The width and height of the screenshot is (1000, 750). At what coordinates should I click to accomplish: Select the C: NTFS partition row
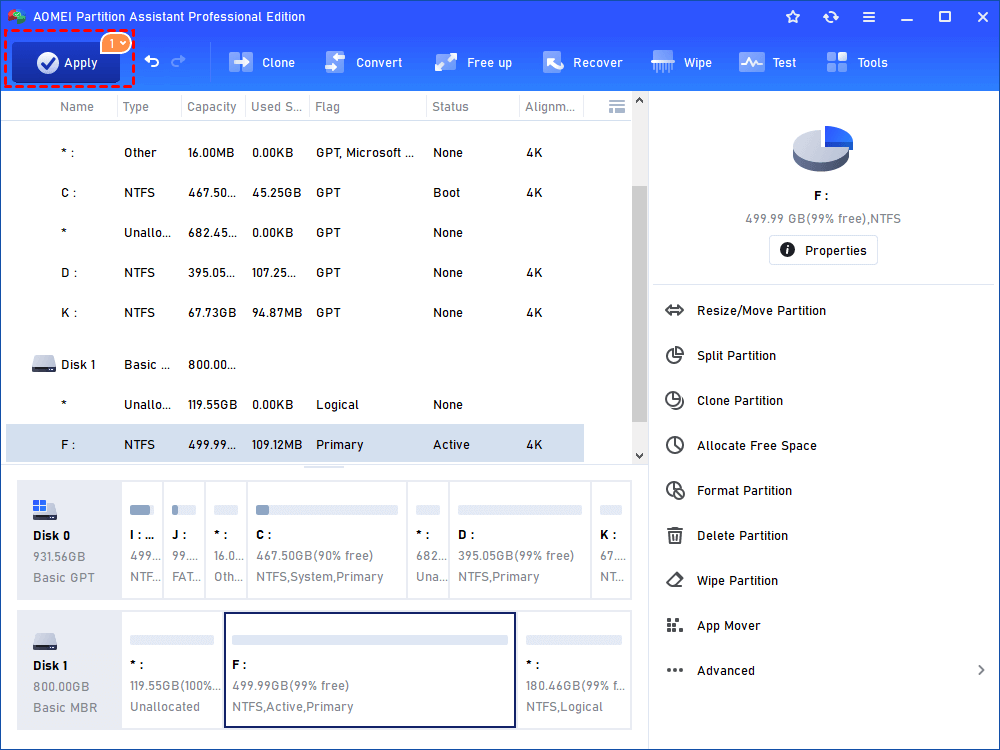[x=295, y=193]
